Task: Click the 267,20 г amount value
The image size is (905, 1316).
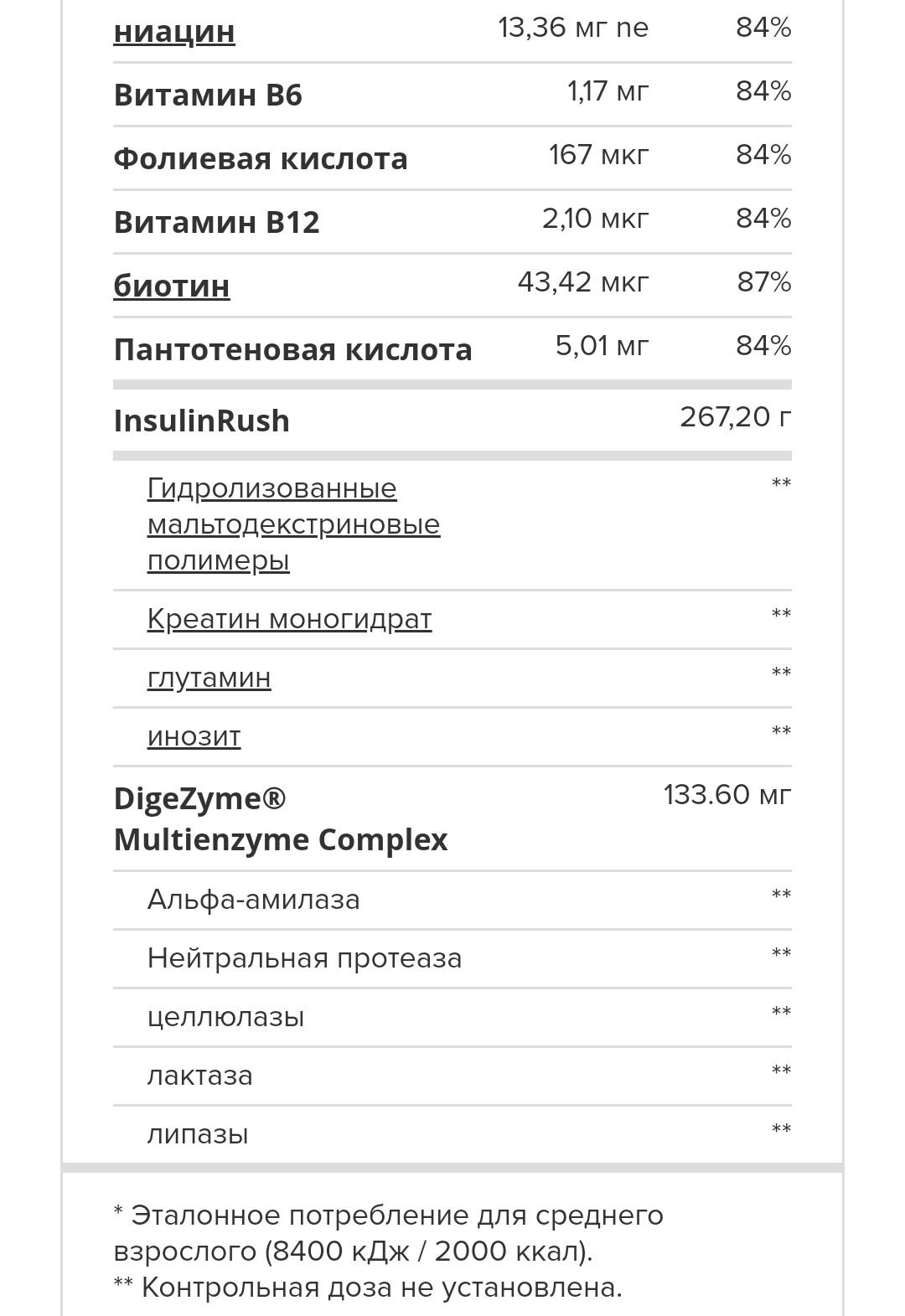Action: (x=735, y=416)
